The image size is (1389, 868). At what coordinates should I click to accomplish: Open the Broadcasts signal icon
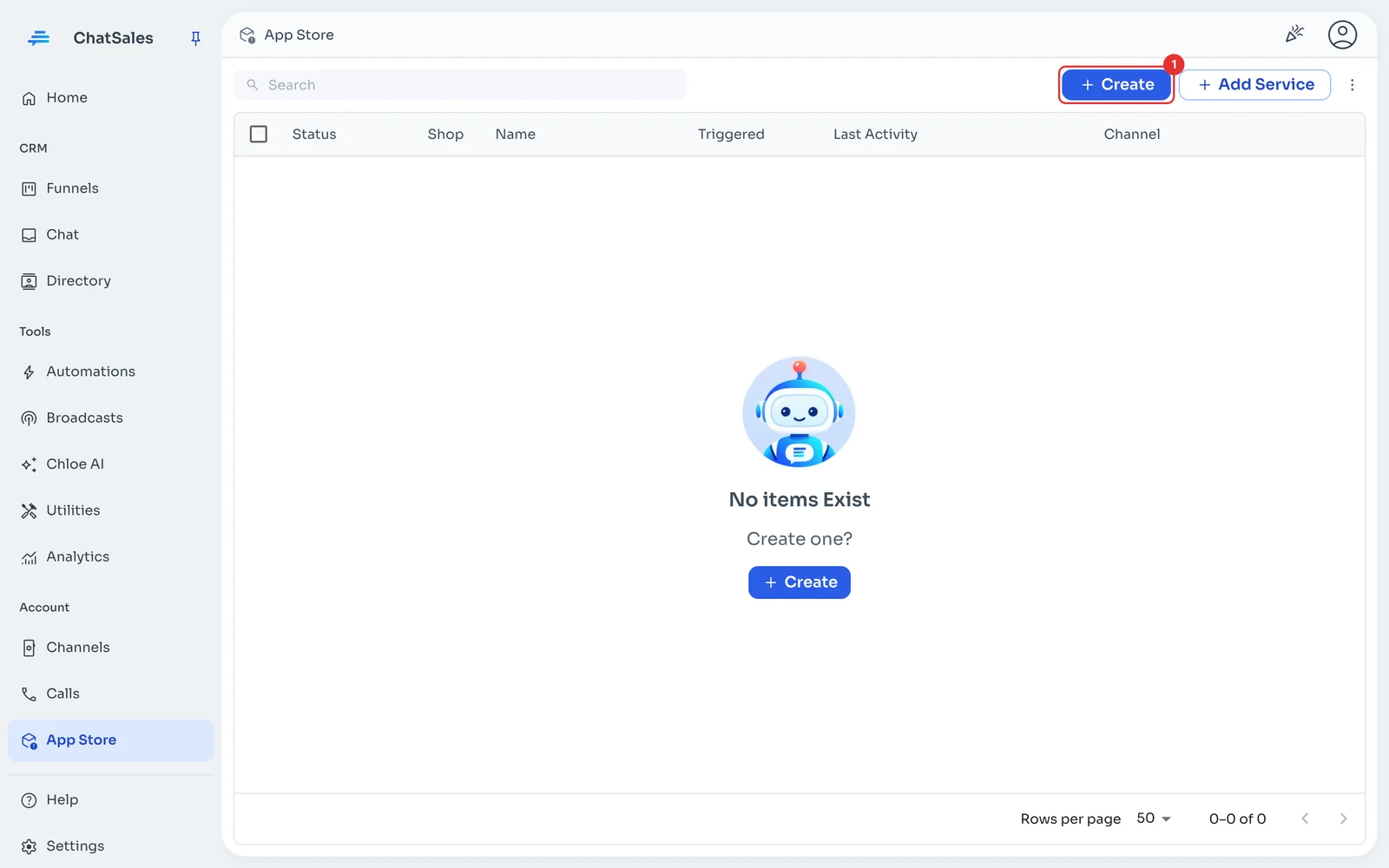point(29,418)
